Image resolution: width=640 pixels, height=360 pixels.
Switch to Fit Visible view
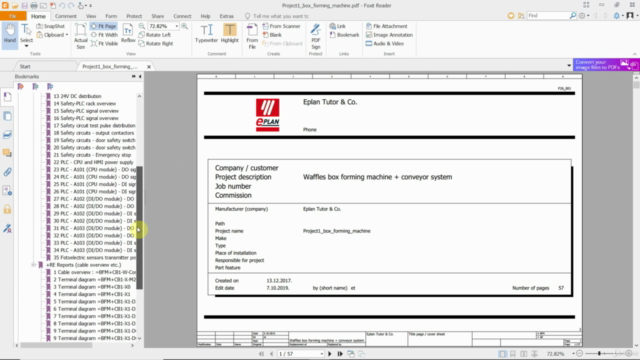pyautogui.click(x=104, y=43)
